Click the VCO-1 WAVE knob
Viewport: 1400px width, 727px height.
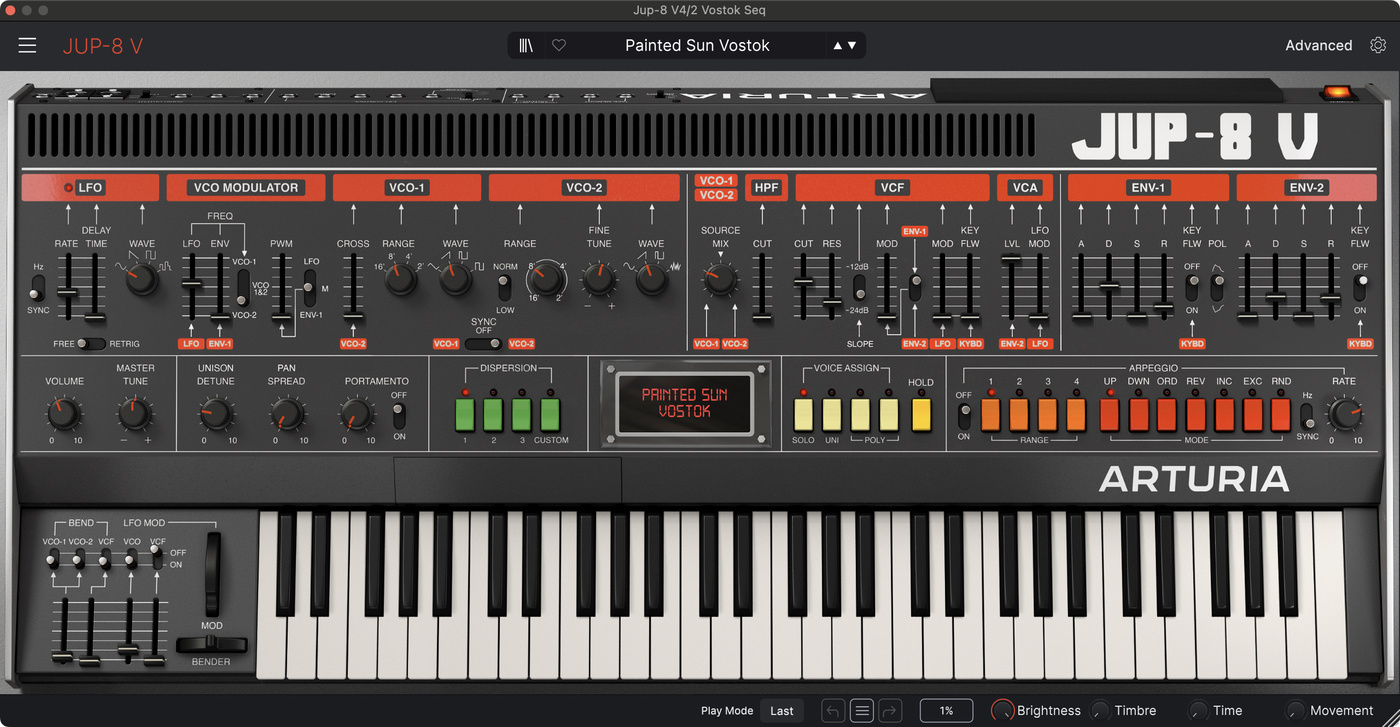tap(456, 279)
